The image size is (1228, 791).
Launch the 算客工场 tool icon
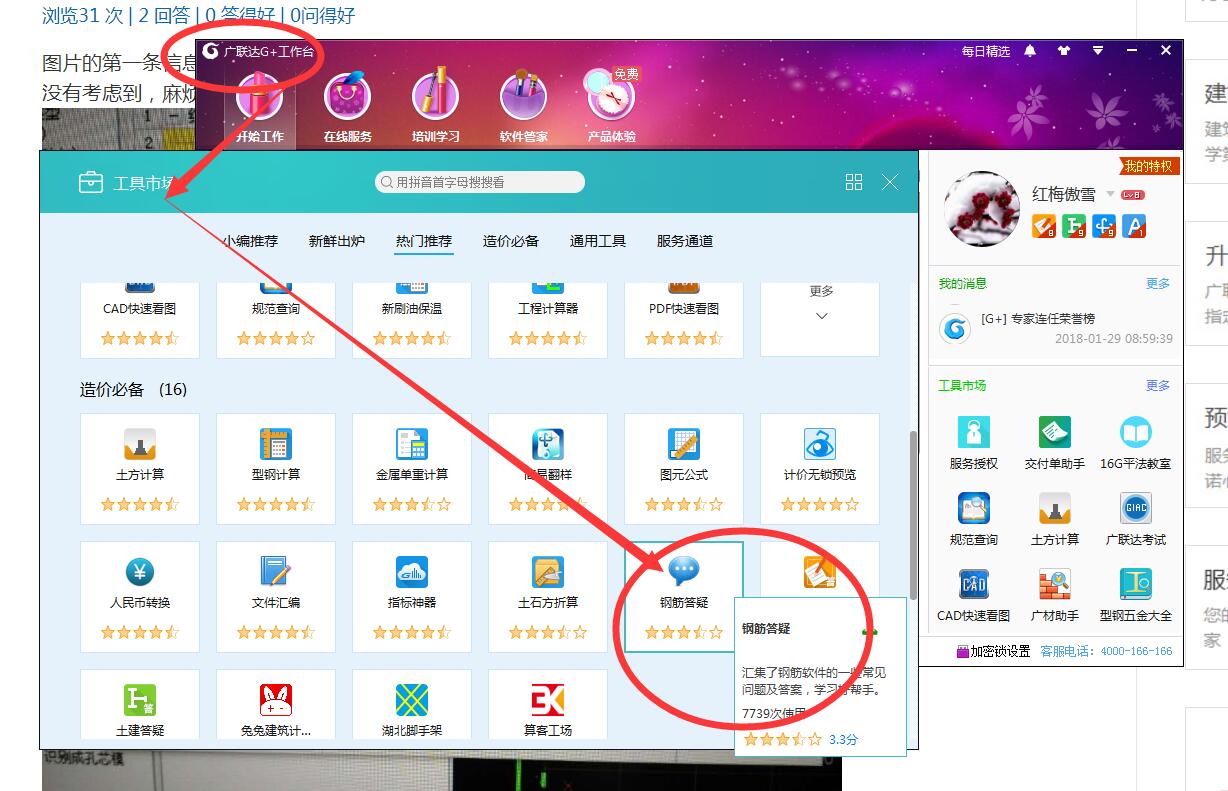(548, 700)
